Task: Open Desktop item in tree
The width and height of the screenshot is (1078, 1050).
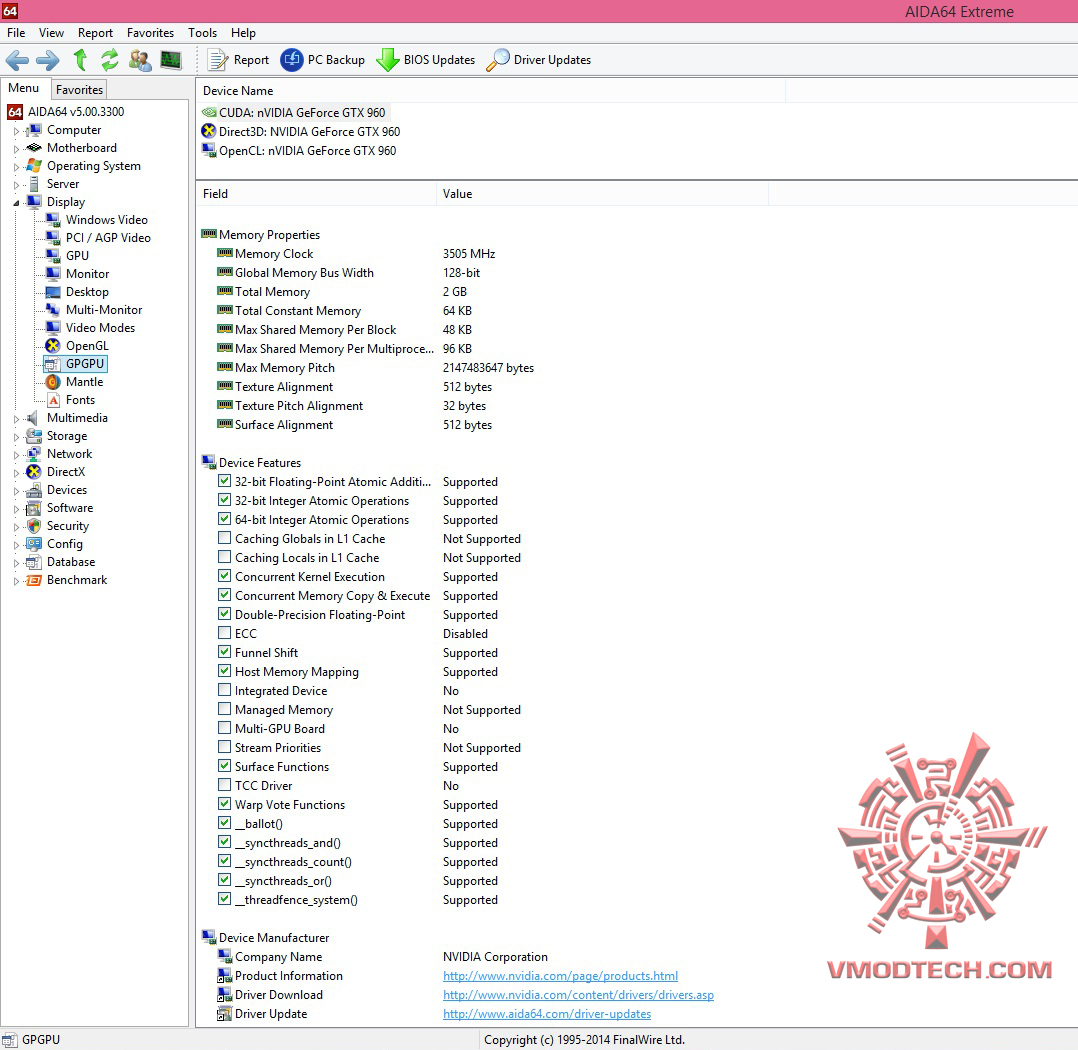Action: click(77, 292)
